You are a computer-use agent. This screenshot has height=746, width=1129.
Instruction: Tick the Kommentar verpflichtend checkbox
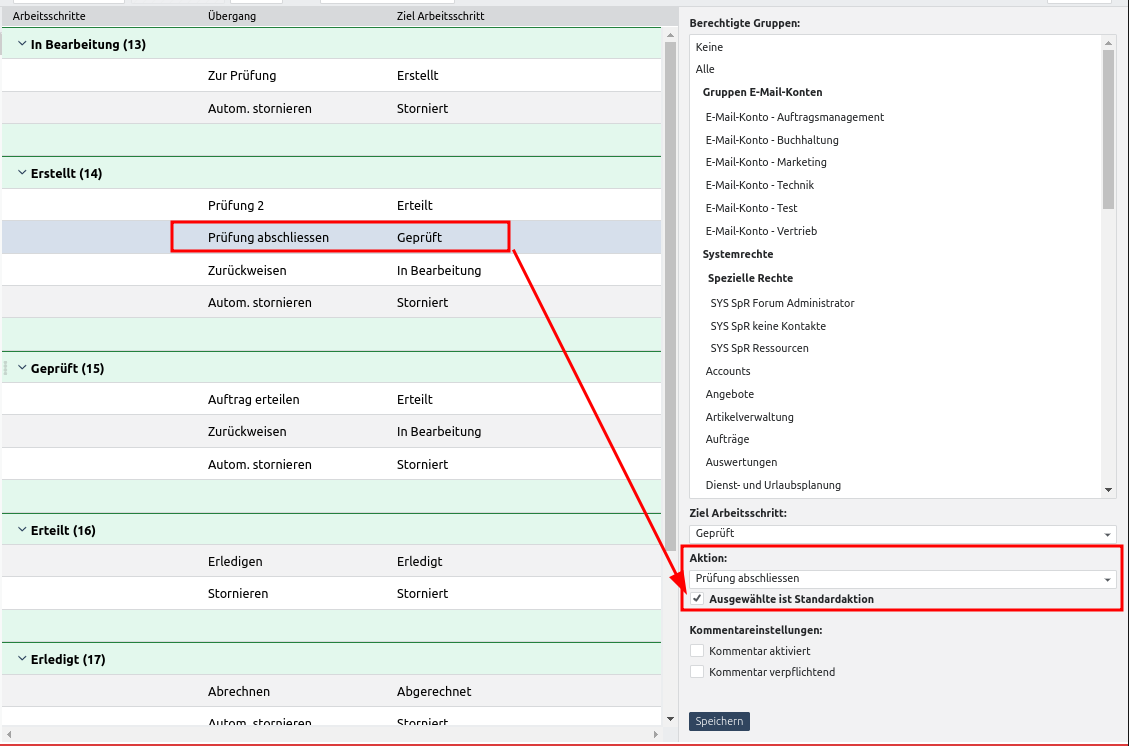tap(697, 672)
